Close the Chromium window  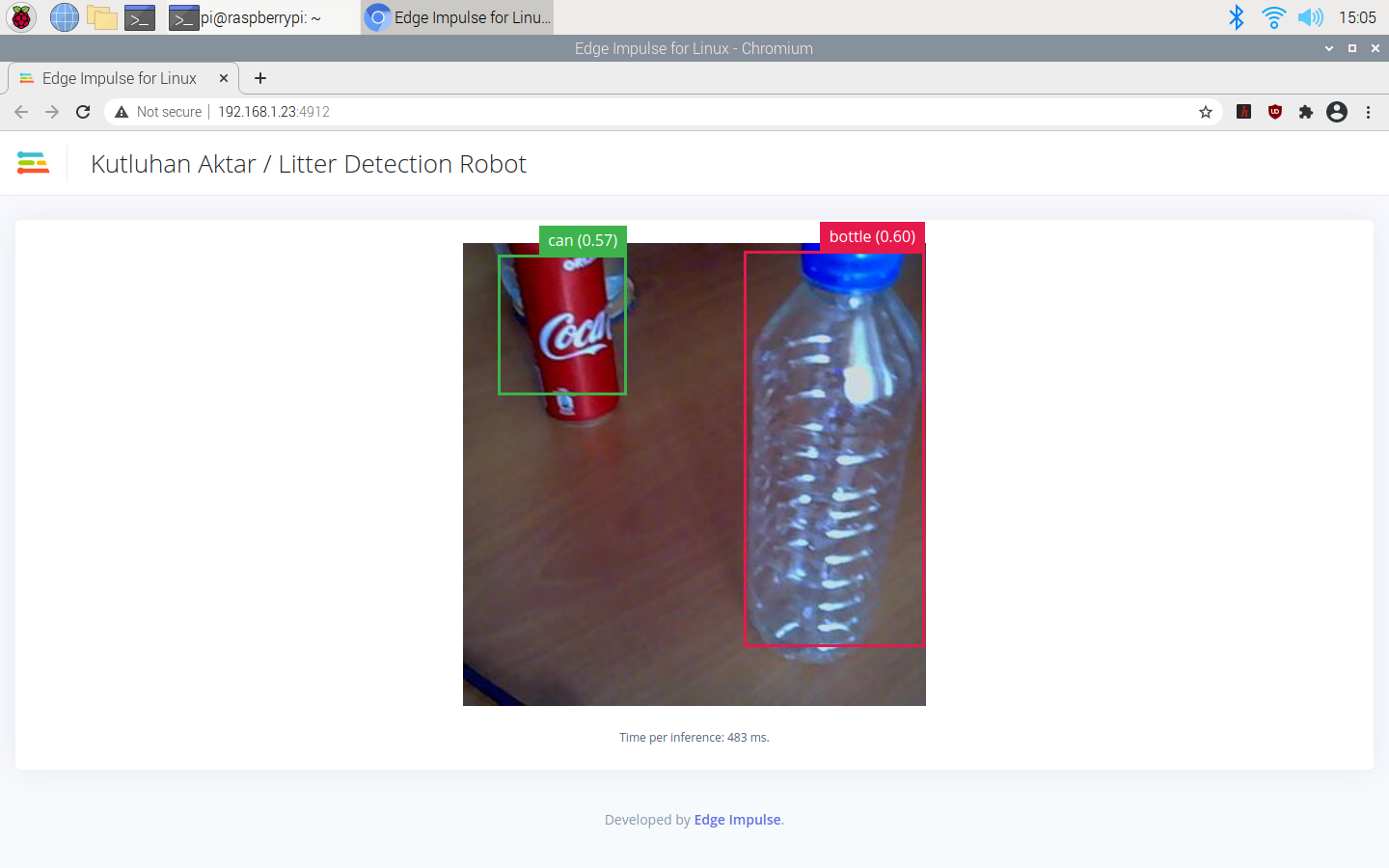click(x=1375, y=48)
